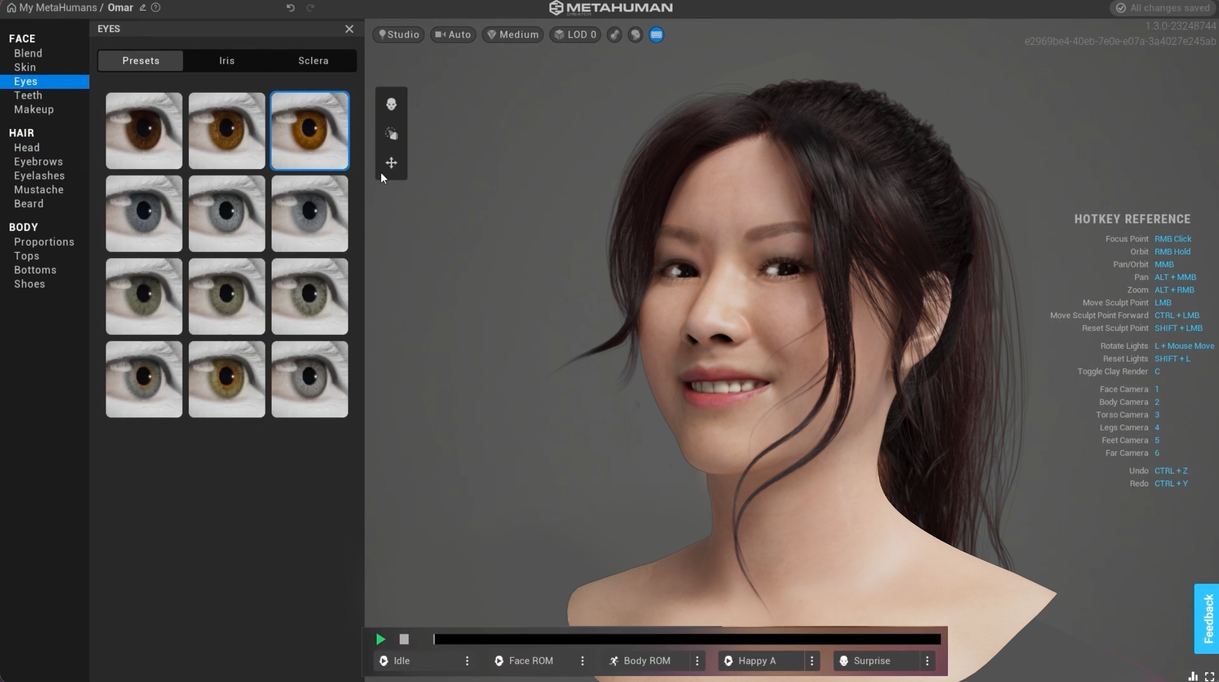The width and height of the screenshot is (1219, 682).
Task: Open the Auto camera dropdown
Action: (453, 35)
